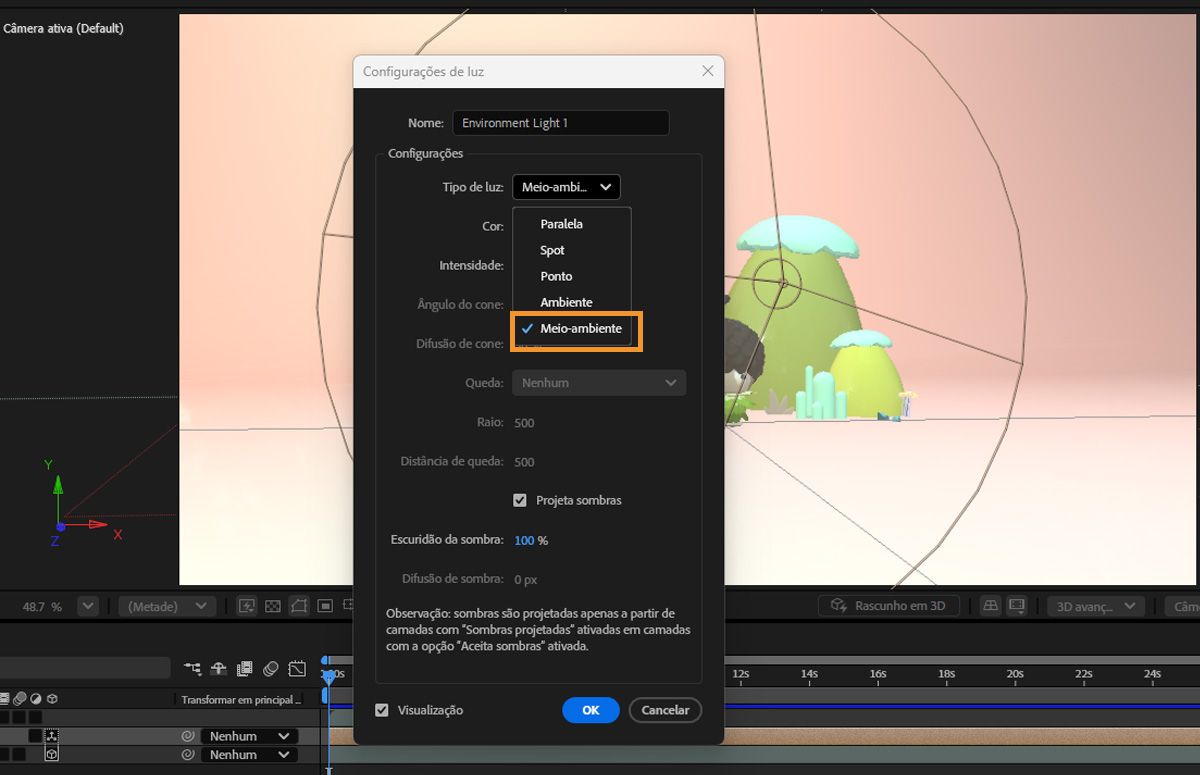
Task: Click the pick whip spiral in the second Nenhum row
Action: point(187,755)
